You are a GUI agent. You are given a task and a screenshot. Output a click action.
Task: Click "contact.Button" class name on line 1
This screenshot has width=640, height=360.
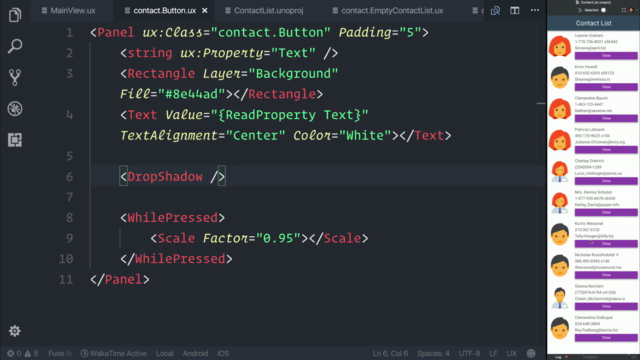pyautogui.click(x=271, y=32)
